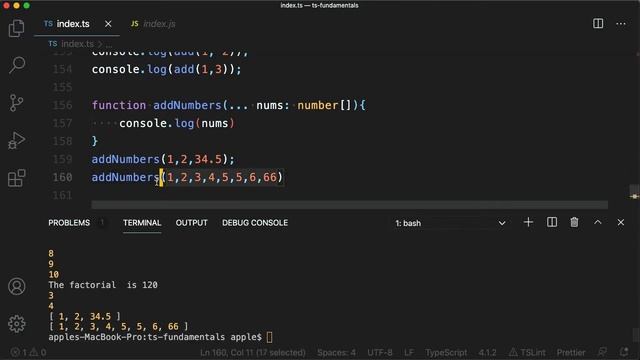Click line number 160 in gutter

click(62, 177)
